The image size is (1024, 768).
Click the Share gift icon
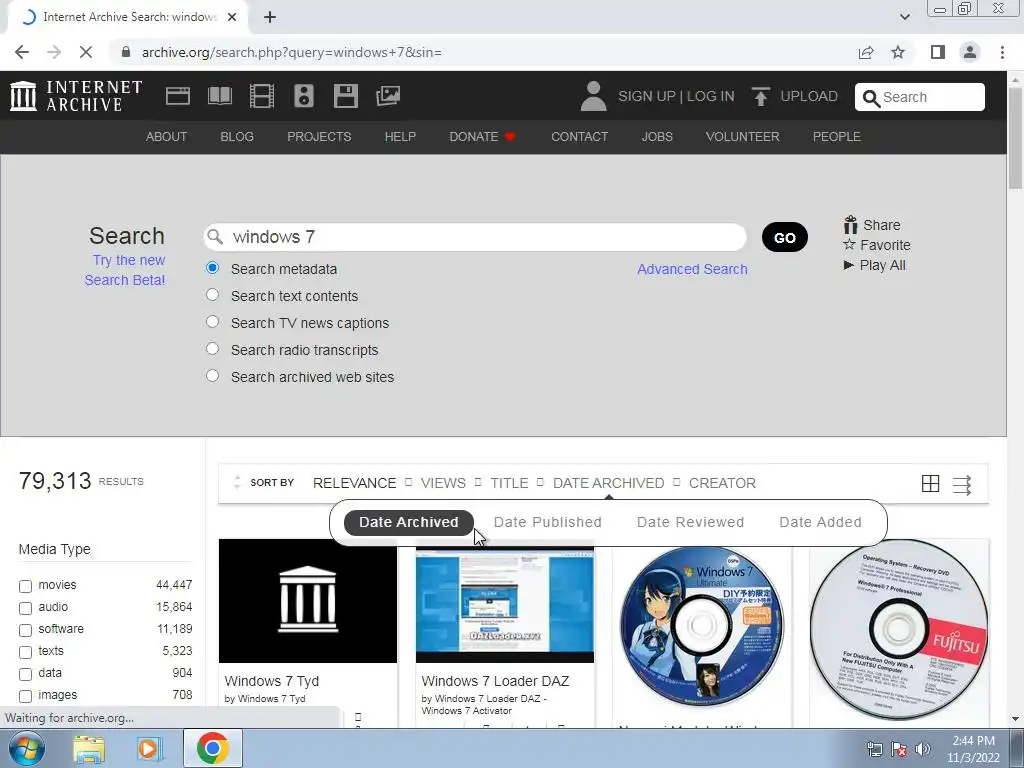[x=850, y=225]
